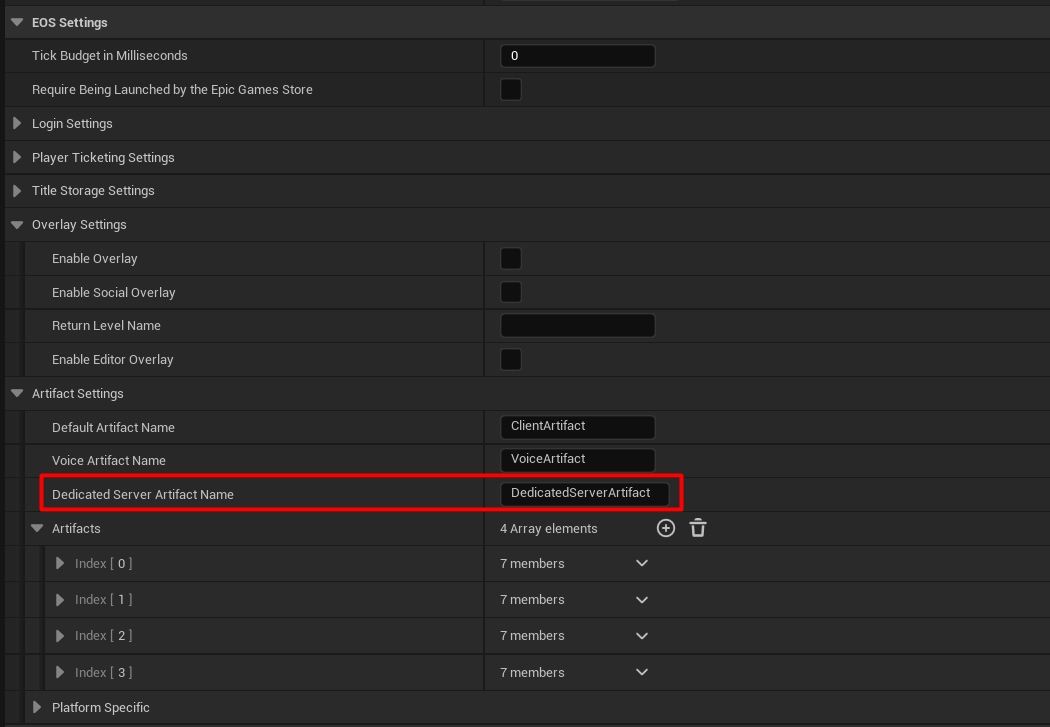The height and width of the screenshot is (727, 1050).
Task: Enable Require Being Launched by Epic Games Store
Action: tap(510, 90)
